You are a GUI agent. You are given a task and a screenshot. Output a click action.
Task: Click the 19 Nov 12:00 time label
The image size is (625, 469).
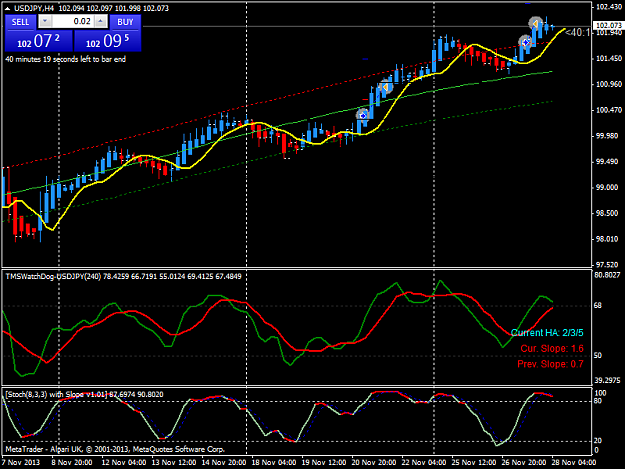(324, 462)
